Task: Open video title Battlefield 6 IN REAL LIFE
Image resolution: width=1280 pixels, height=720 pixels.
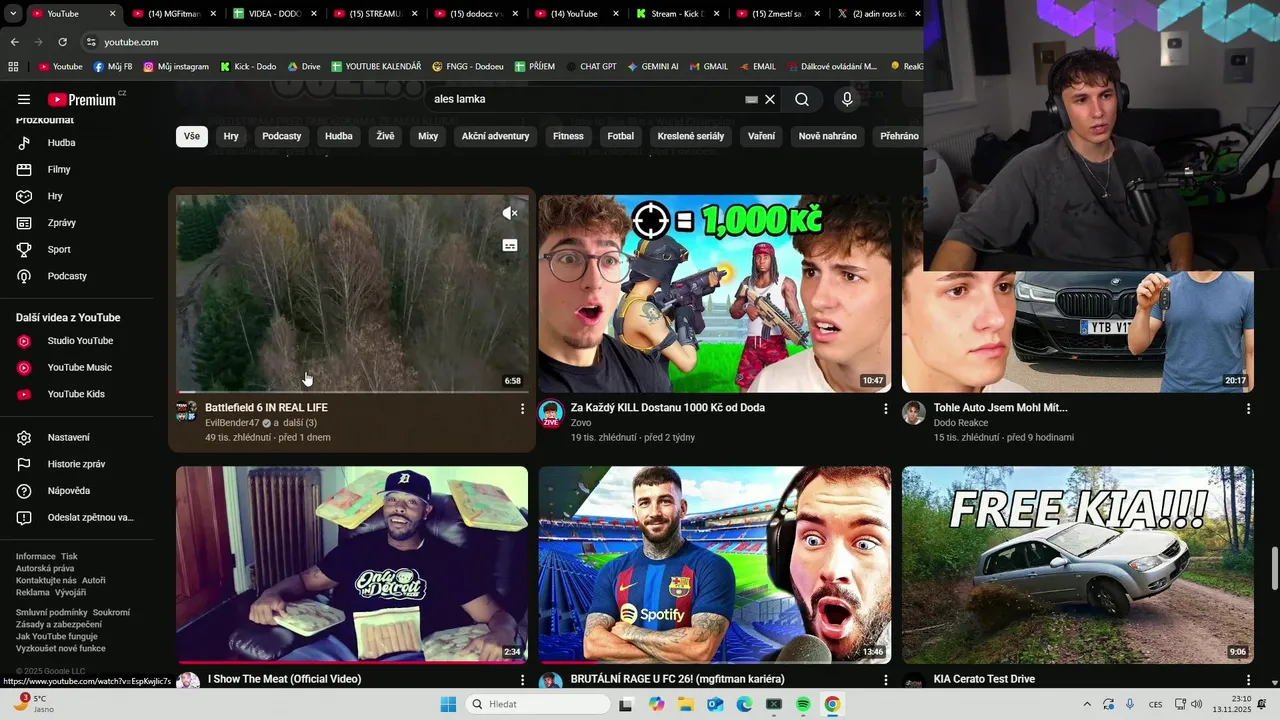Action: pos(266,408)
